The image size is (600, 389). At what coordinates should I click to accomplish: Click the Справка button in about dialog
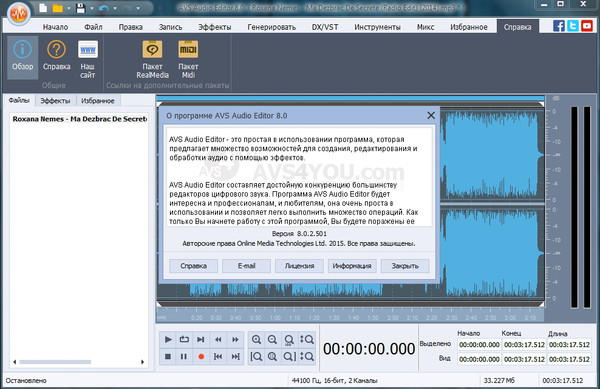tap(193, 266)
